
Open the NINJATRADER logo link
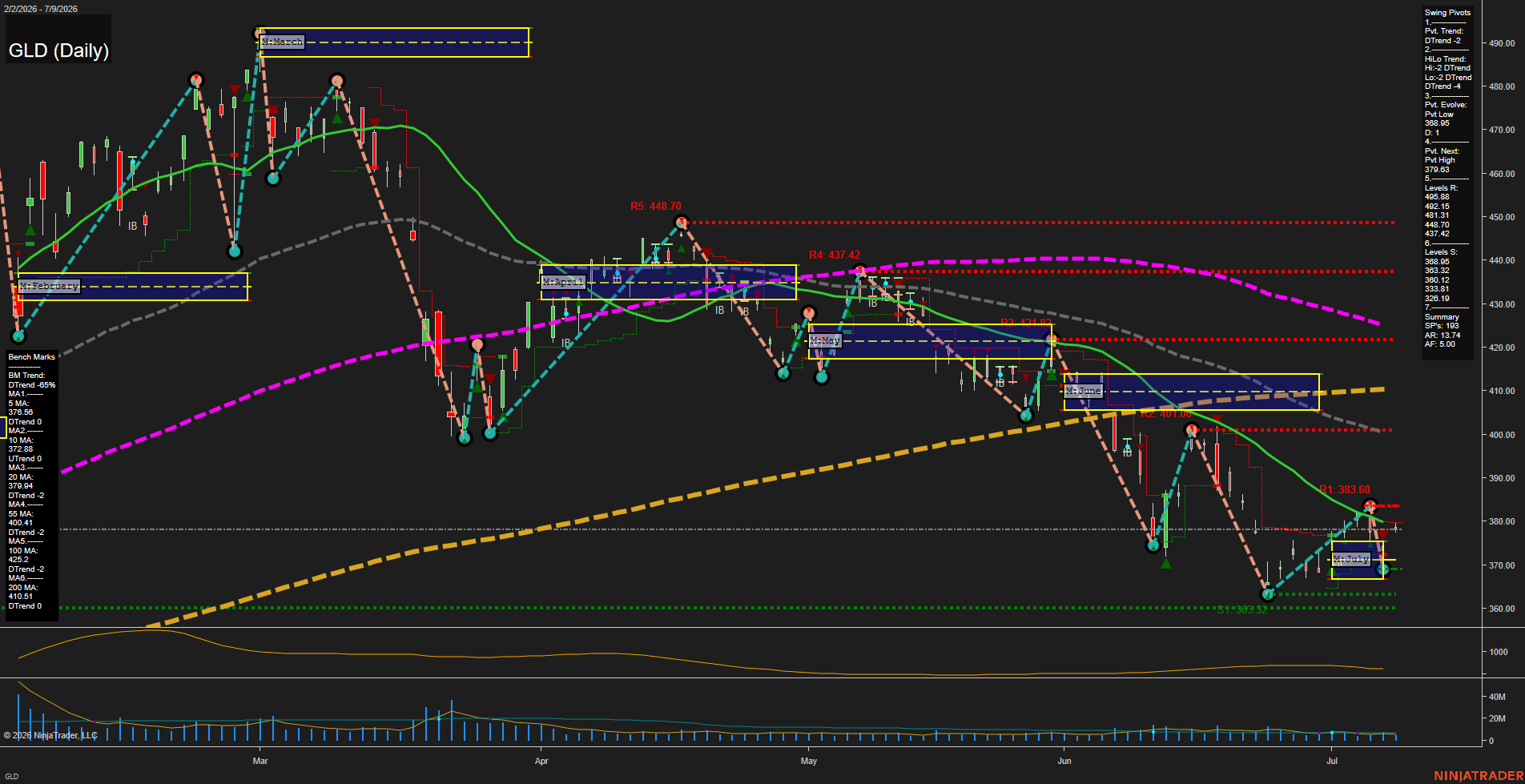(x=1479, y=776)
